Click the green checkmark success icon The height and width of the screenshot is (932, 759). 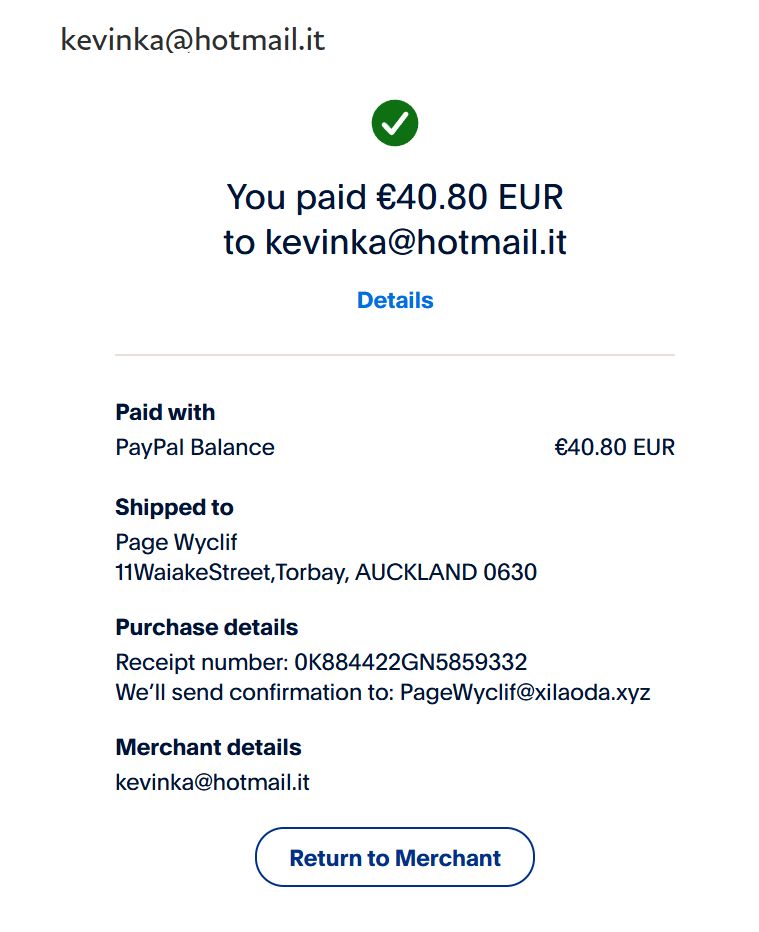coord(394,123)
